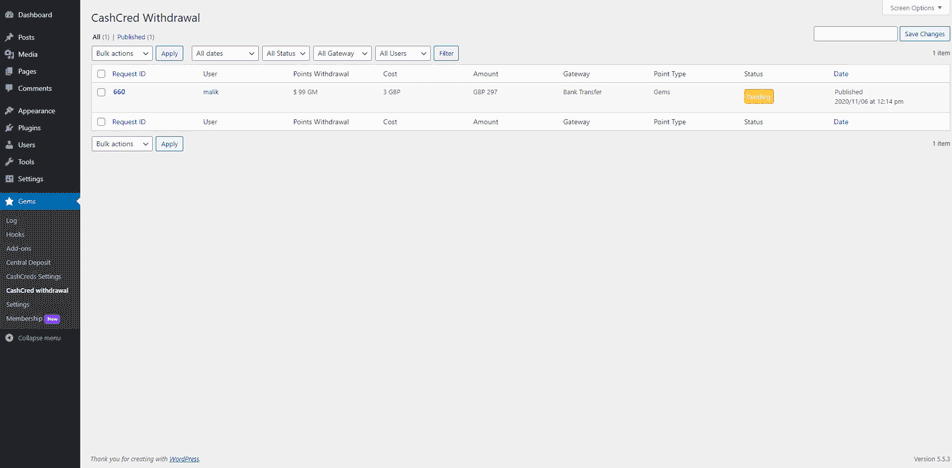
Task: Tick the checkbox for request 660
Action: (101, 92)
